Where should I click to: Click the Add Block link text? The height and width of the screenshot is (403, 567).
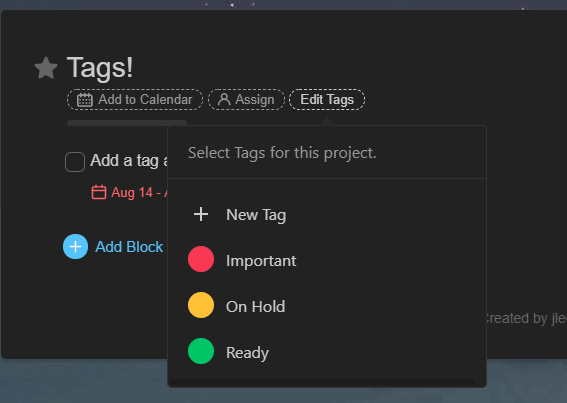point(129,247)
